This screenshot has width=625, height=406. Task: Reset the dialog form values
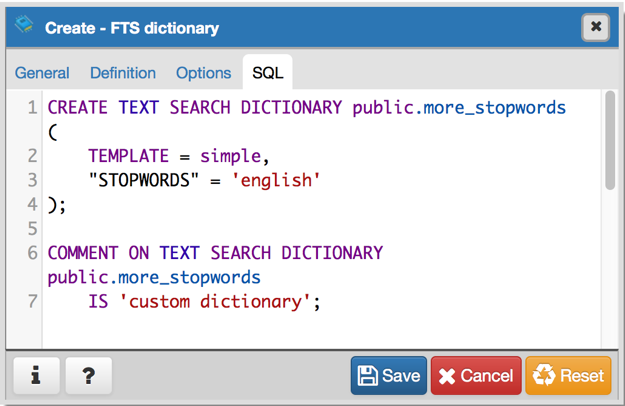click(x=568, y=376)
